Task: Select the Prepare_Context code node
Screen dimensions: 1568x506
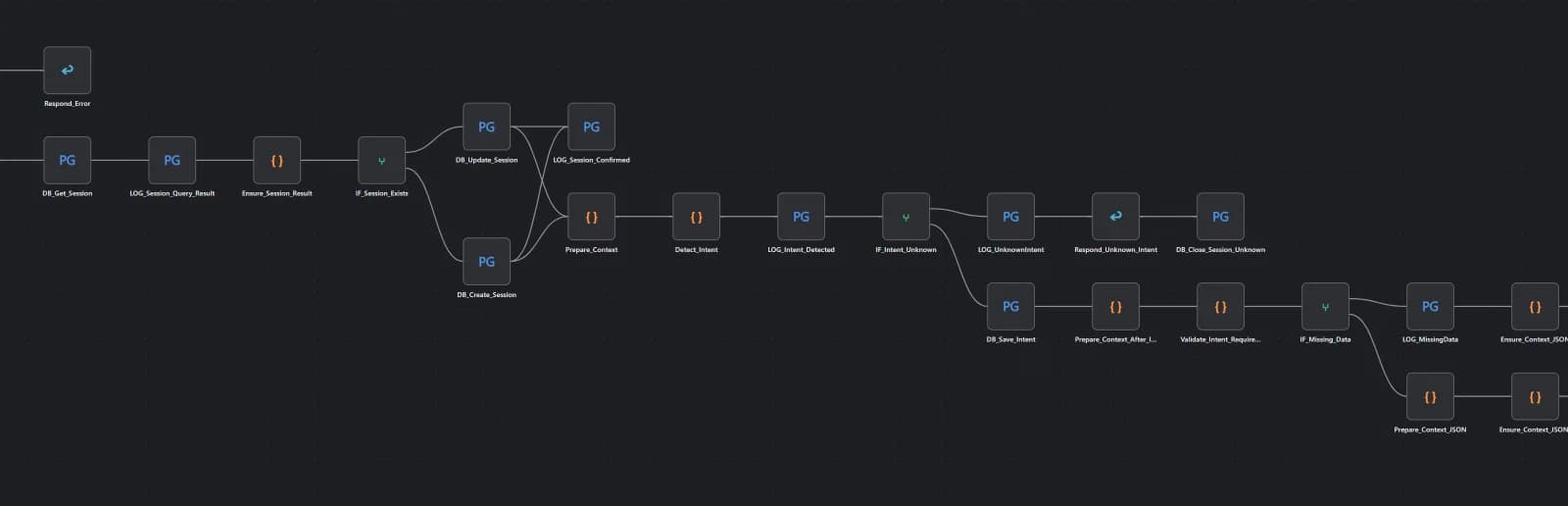Action: click(592, 217)
